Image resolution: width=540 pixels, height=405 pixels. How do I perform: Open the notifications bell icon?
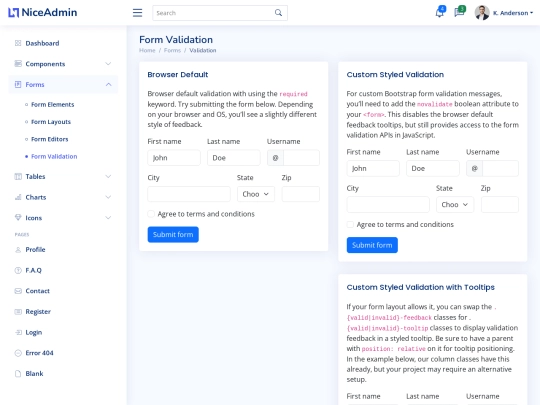pos(440,12)
